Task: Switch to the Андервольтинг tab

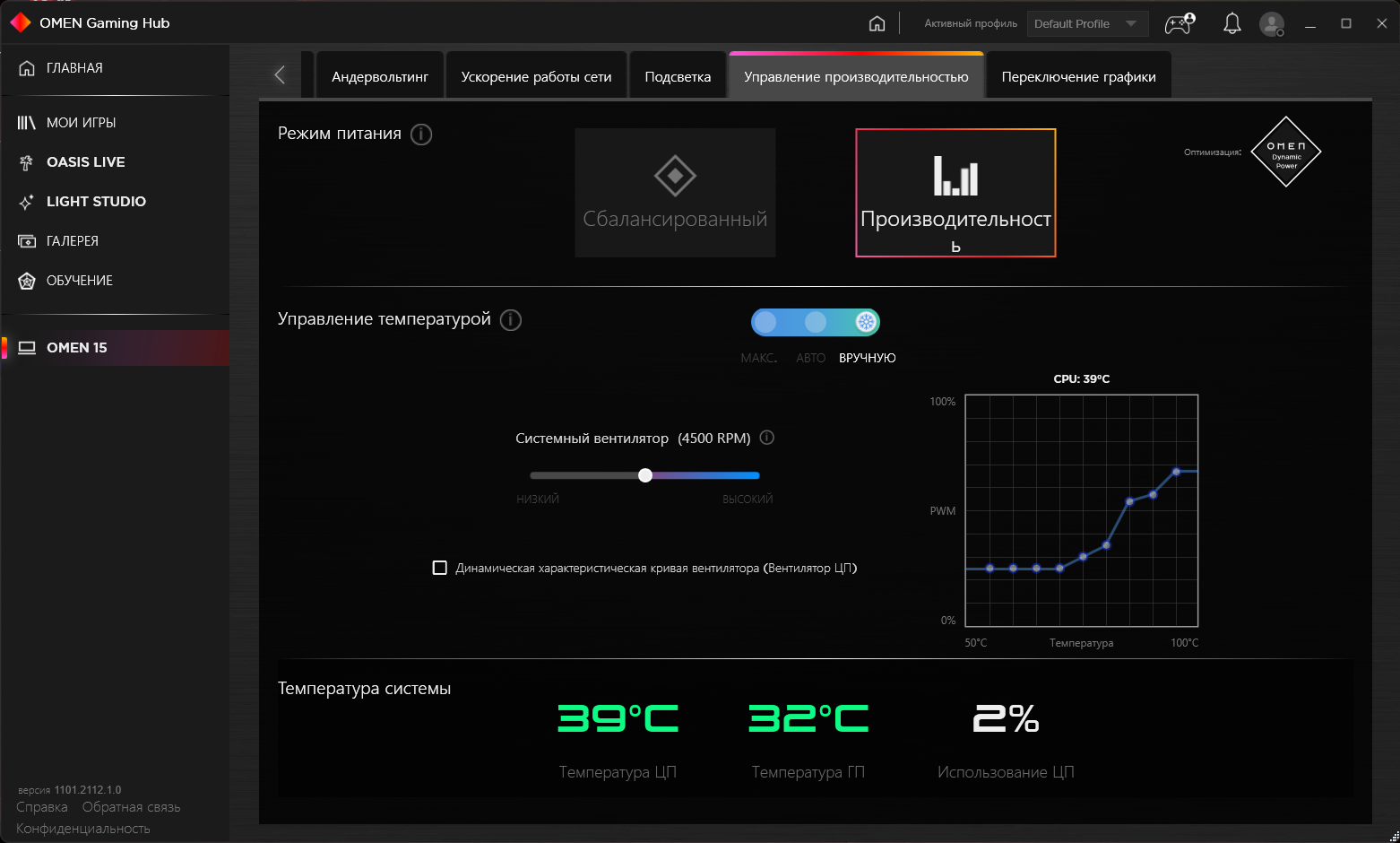Action: coord(380,76)
